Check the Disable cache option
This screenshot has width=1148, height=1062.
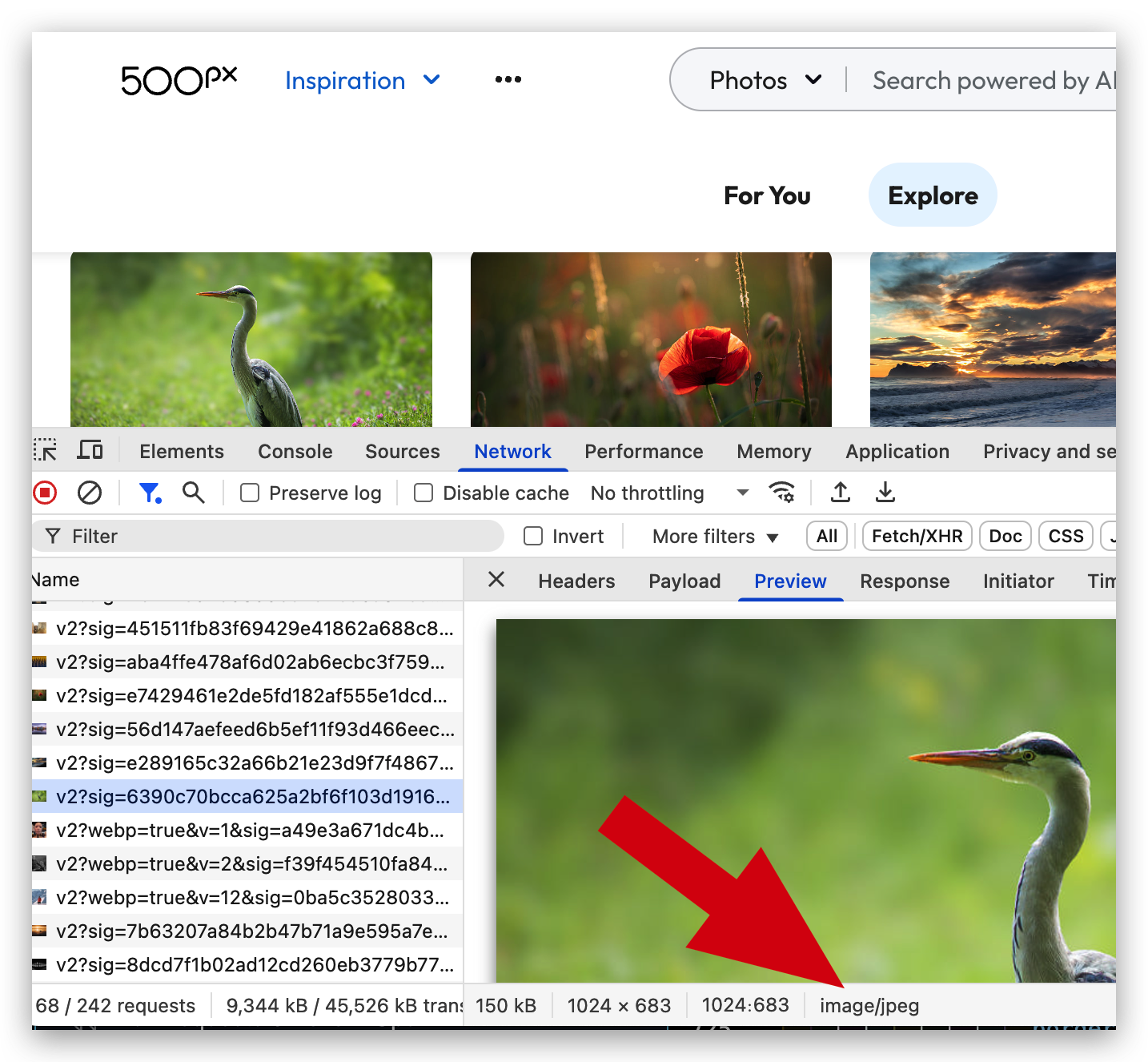[x=423, y=493]
